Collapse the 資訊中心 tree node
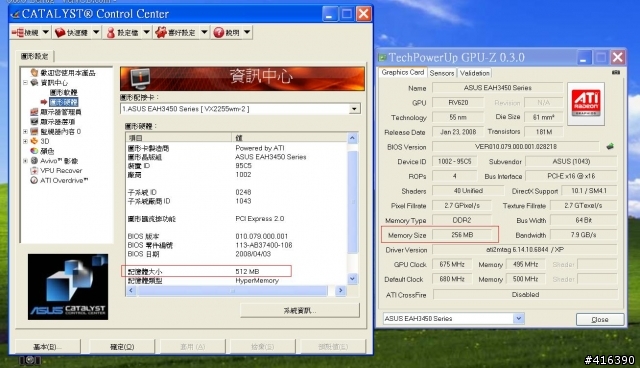 tap(25, 82)
